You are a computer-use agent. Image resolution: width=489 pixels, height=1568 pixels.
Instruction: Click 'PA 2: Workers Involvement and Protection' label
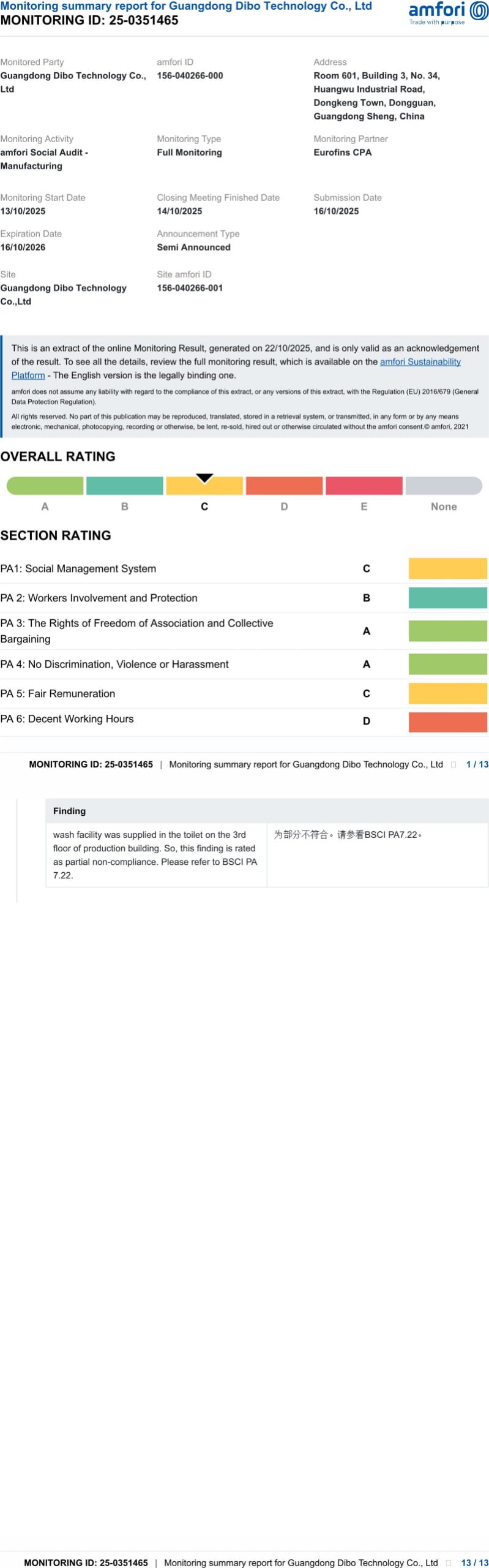point(99,598)
